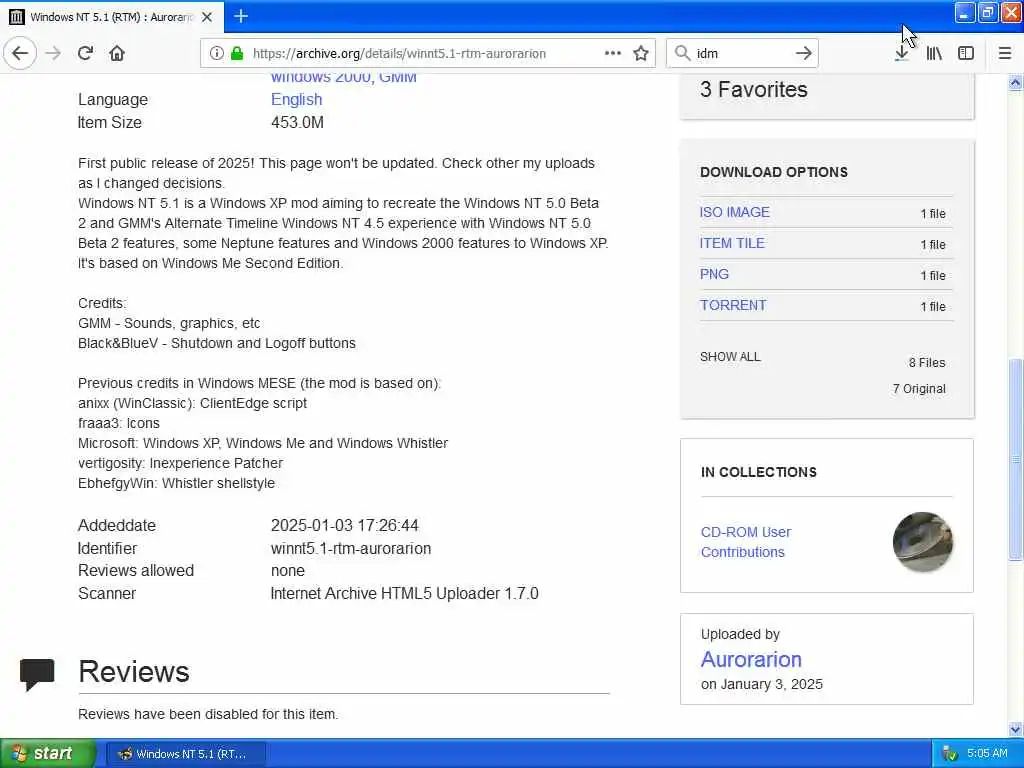1024x768 pixels.
Task: Click the forward navigation arrow
Action: pos(53,53)
